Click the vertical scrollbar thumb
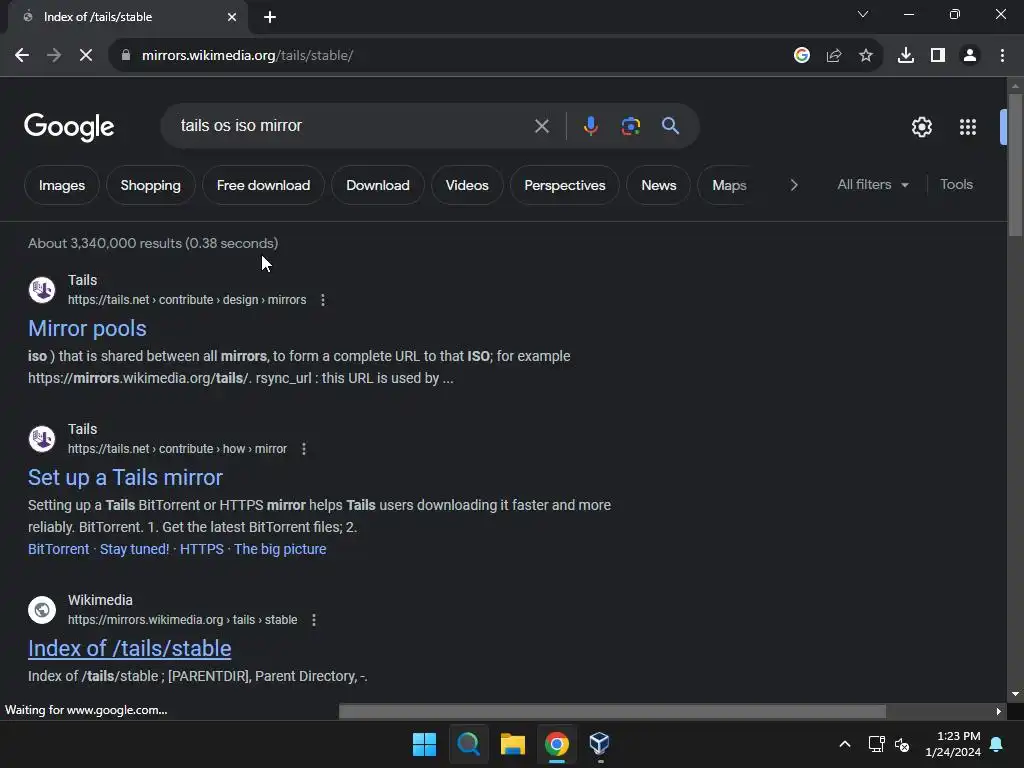This screenshot has width=1024, height=768. tap(1015, 165)
